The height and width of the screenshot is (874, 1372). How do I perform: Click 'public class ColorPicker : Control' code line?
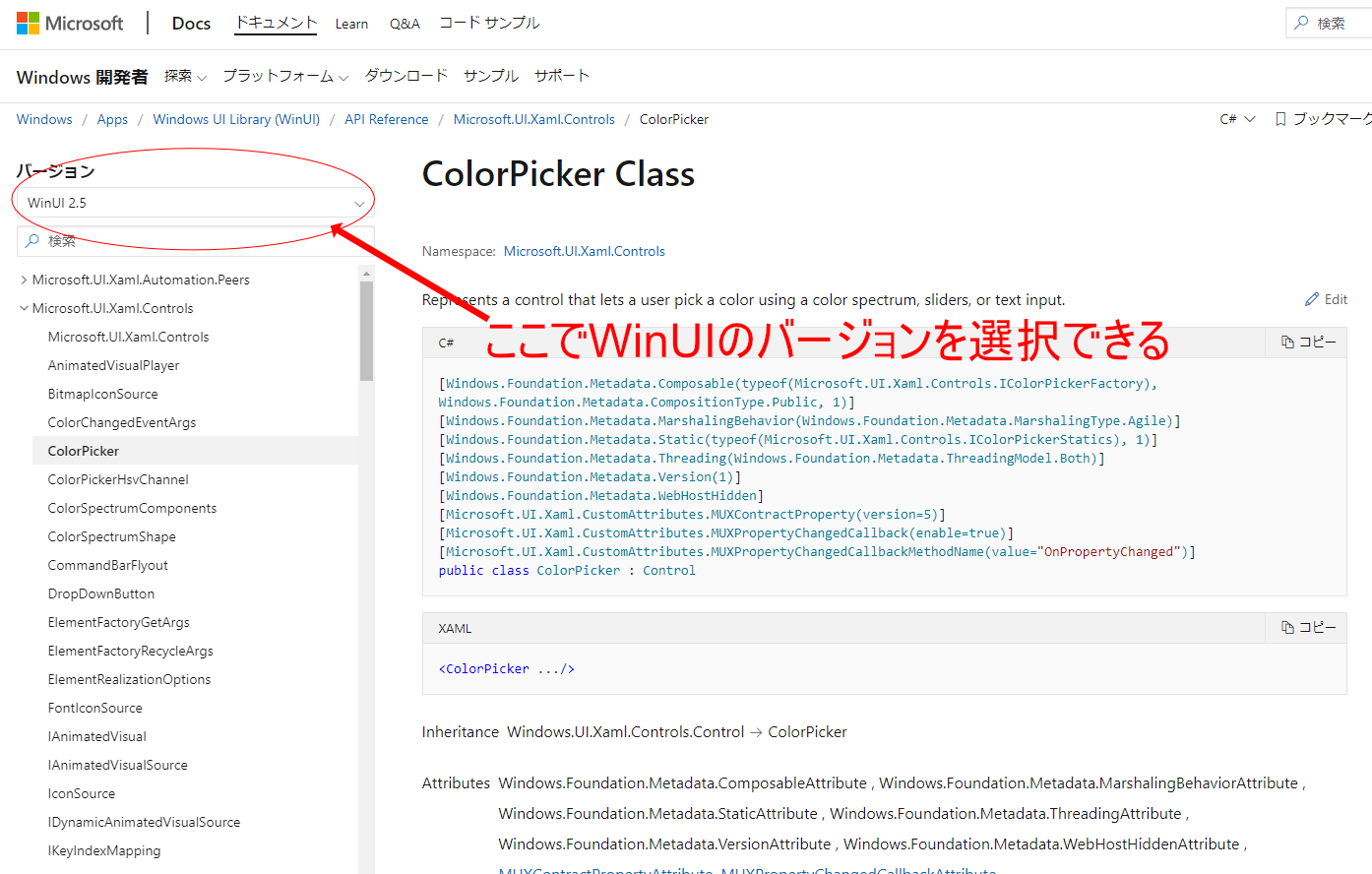coord(567,570)
